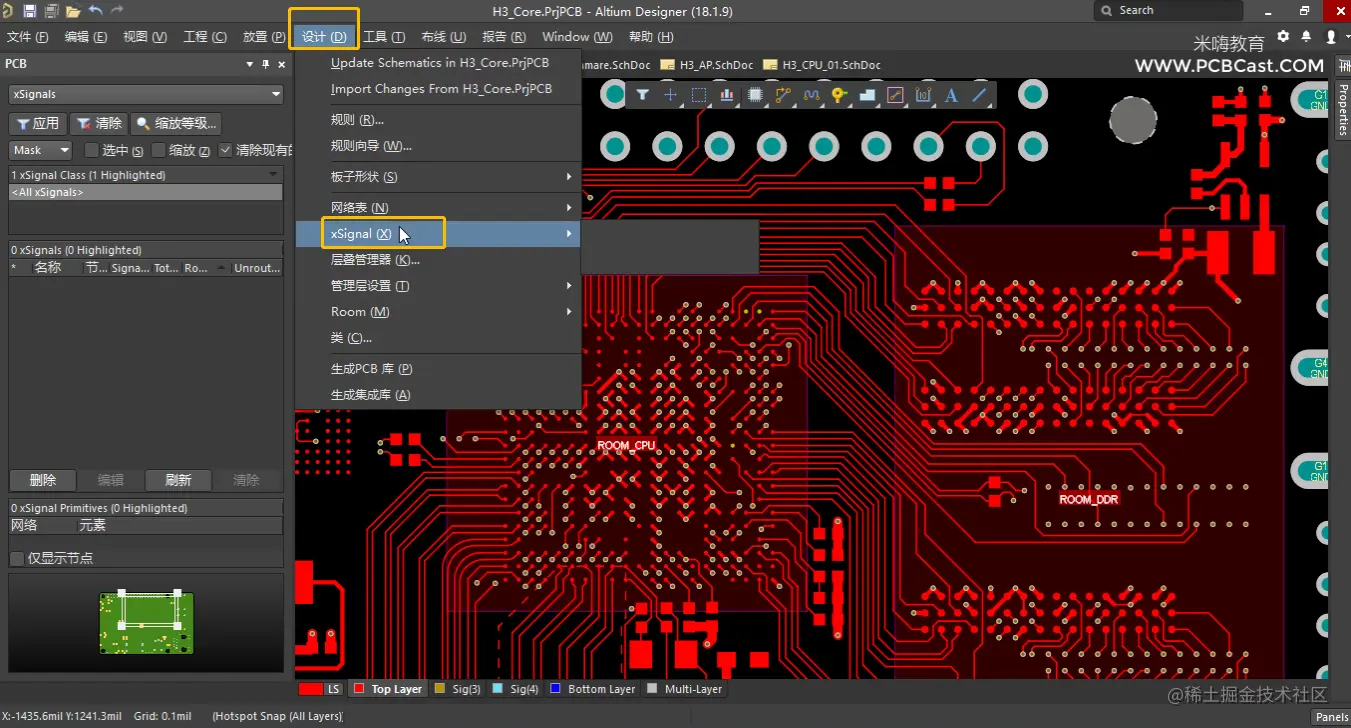Select the place component chip icon
The height and width of the screenshot is (728, 1351).
pyautogui.click(x=755, y=95)
